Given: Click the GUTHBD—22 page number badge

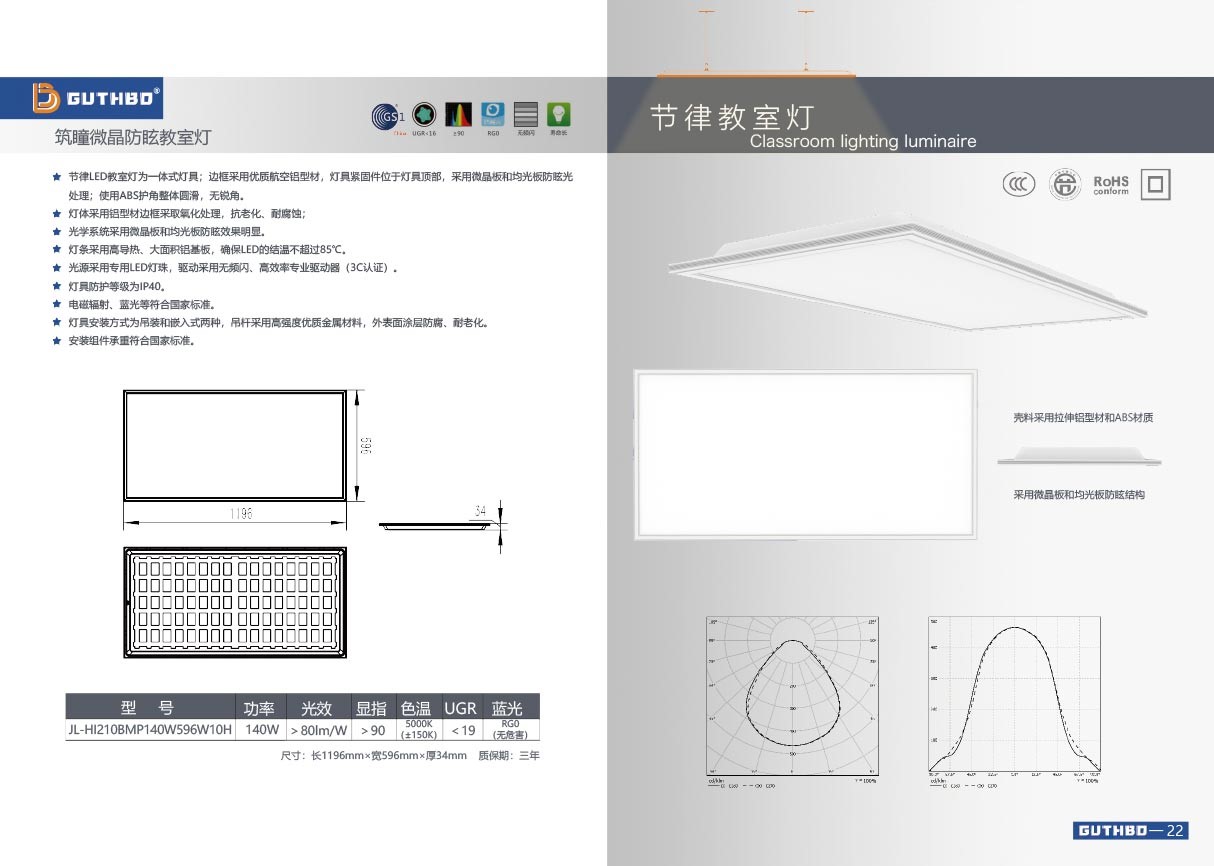Looking at the screenshot, I should pyautogui.click(x=1131, y=831).
